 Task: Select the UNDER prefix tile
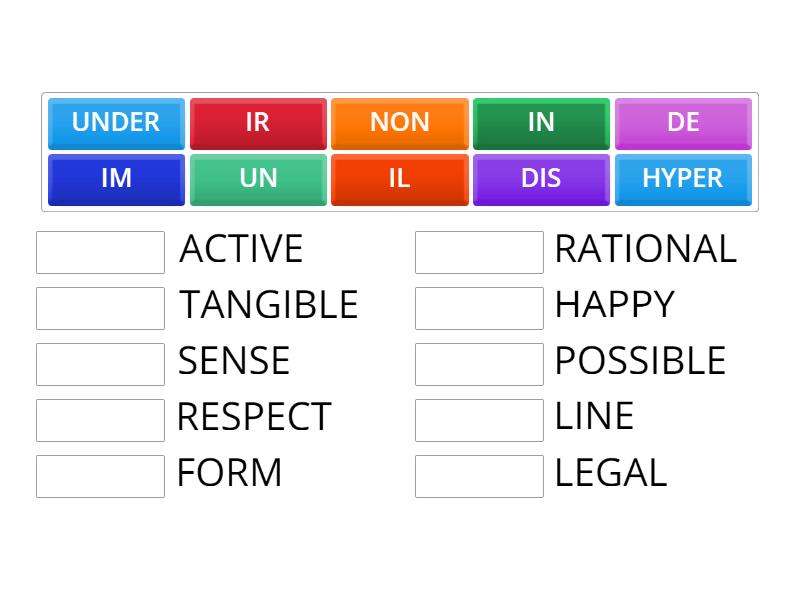pos(116,122)
